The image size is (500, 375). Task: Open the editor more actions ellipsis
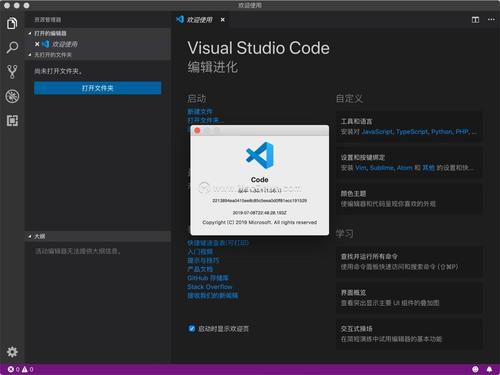pyautogui.click(x=491, y=20)
